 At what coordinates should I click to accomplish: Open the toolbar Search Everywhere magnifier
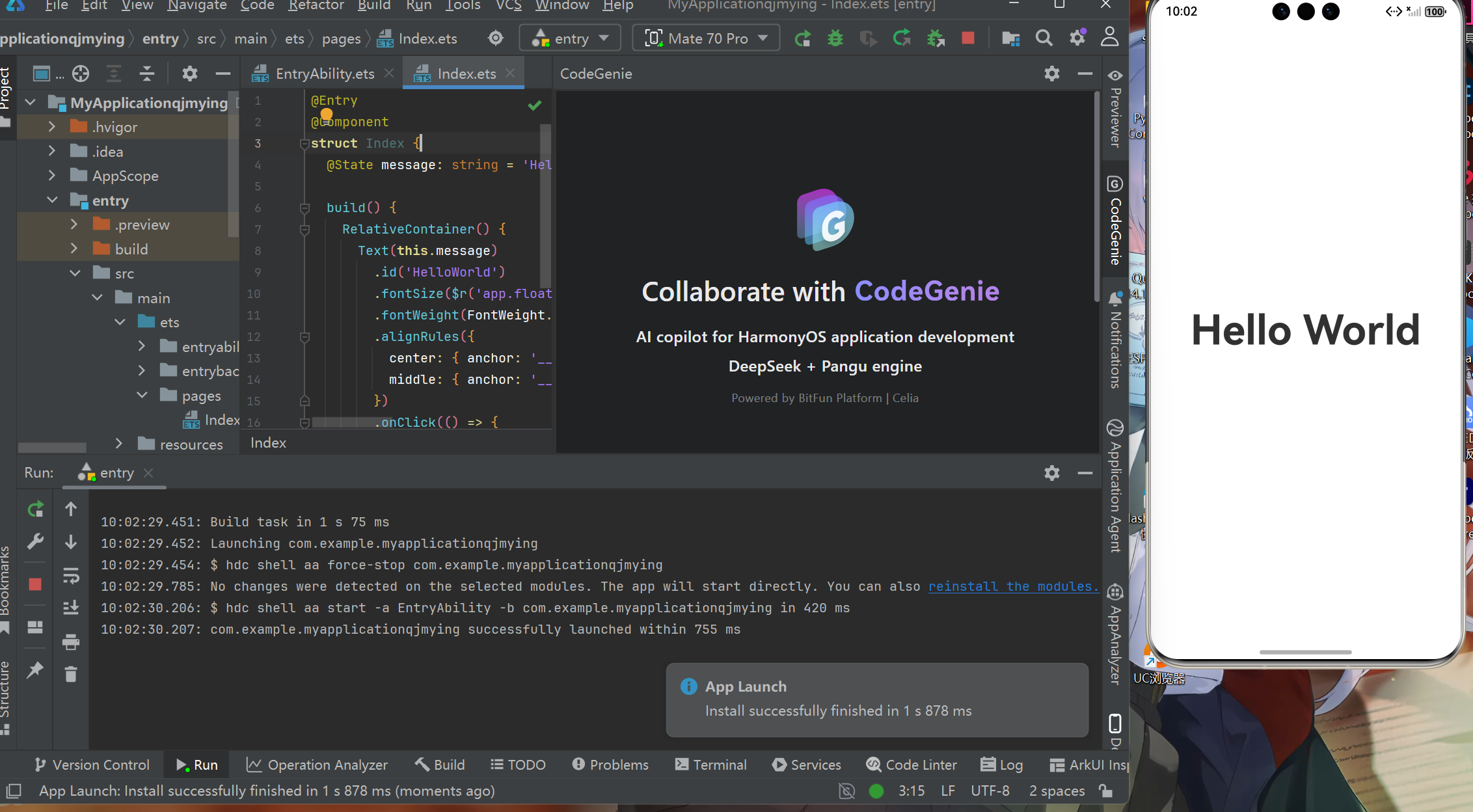(x=1044, y=38)
